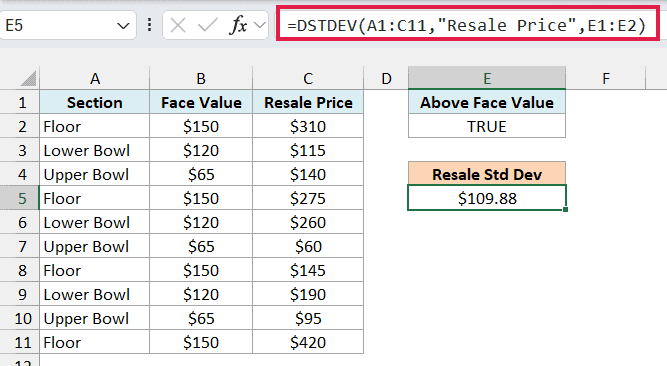Click the $190 resale price cell
This screenshot has width=667, height=366.
[x=308, y=294]
